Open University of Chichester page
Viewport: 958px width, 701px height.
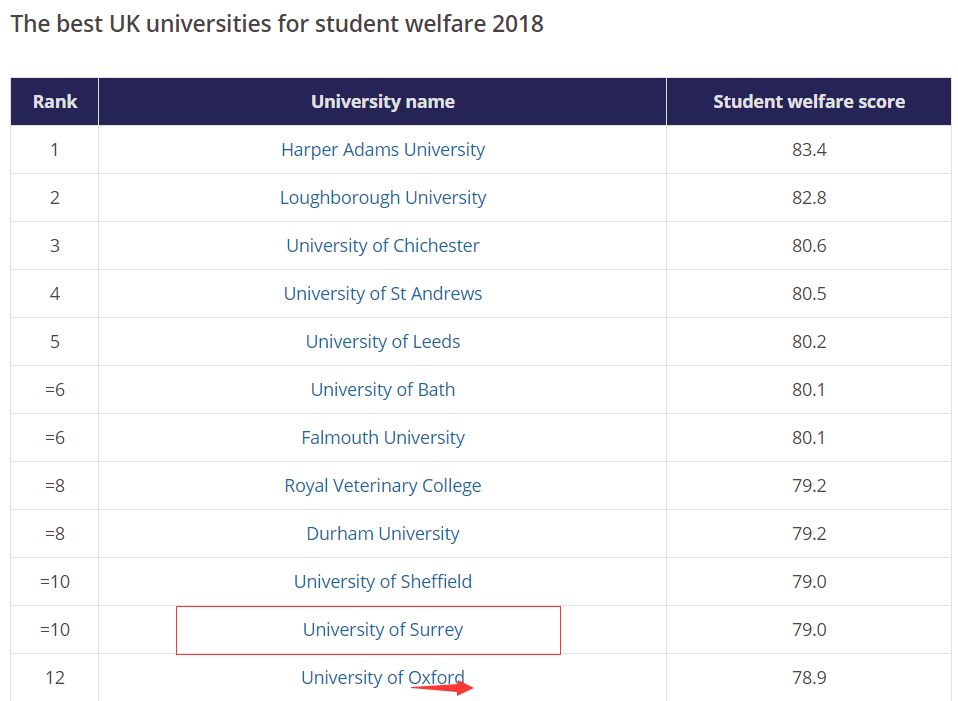click(x=383, y=246)
